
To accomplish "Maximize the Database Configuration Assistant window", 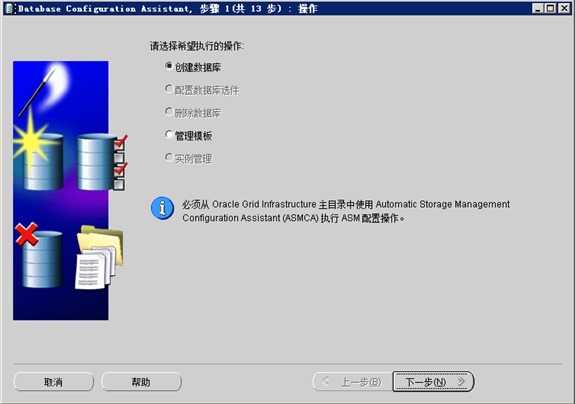I will (550, 8).
